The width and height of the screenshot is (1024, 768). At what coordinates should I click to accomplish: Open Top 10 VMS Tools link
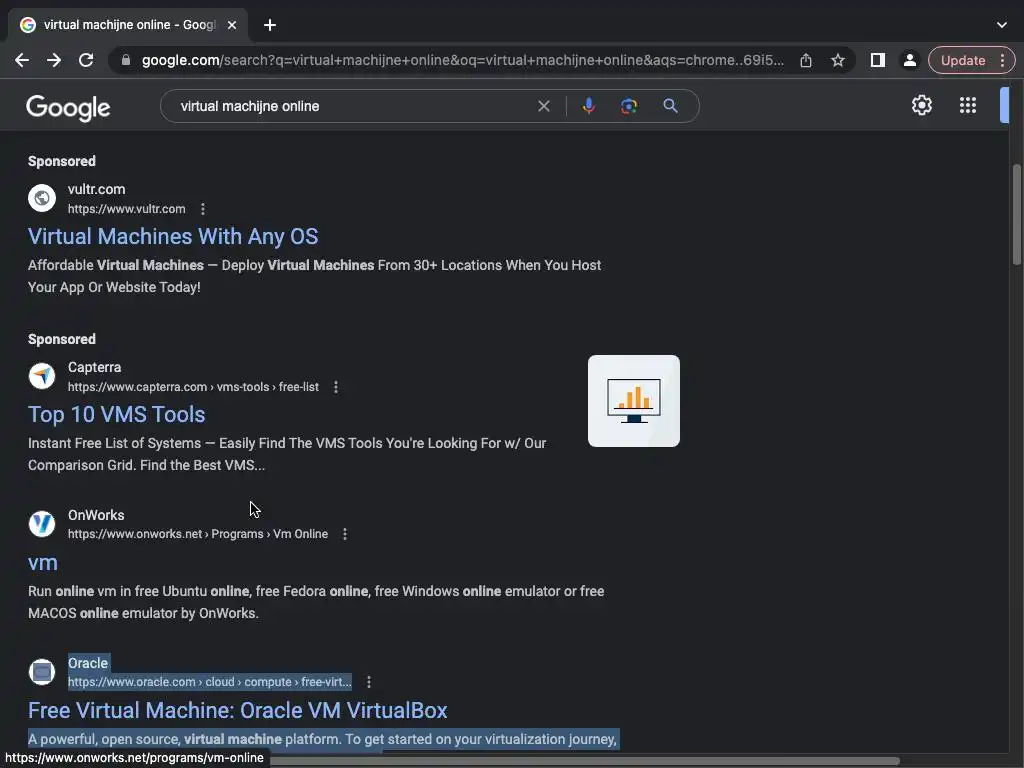pos(116,414)
